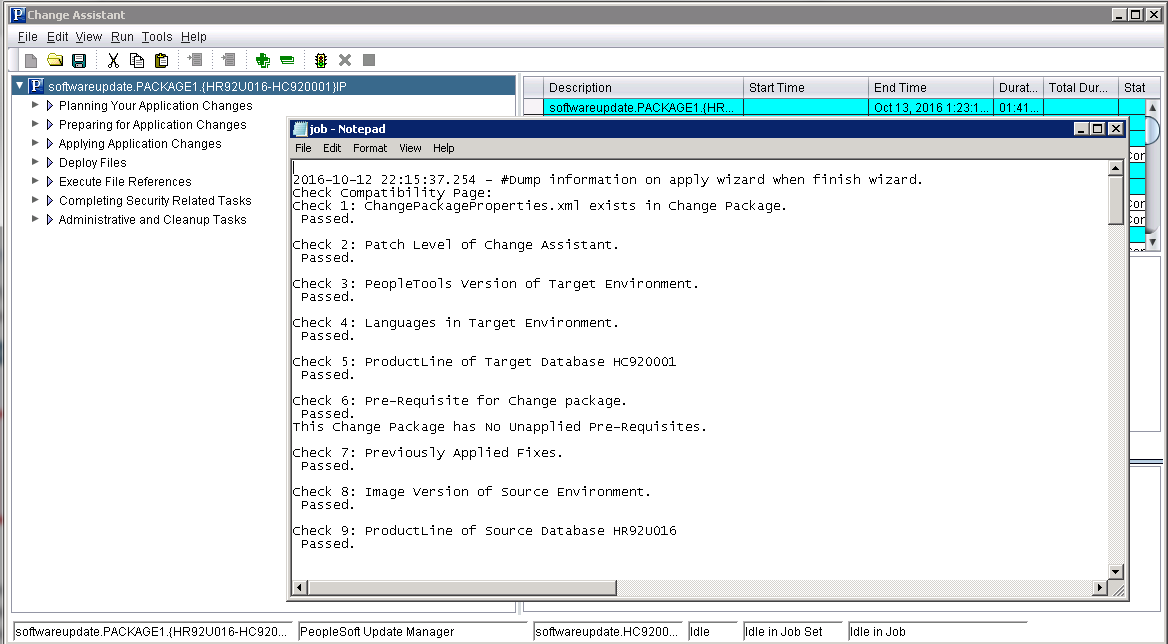Click the 'Check 6: Pre-Requisite for Change package.' line
Image resolution: width=1168 pixels, height=644 pixels.
pos(460,401)
